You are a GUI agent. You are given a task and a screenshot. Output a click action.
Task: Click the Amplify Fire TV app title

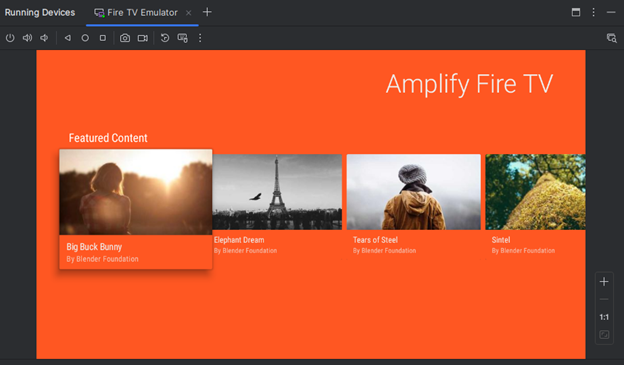(x=470, y=84)
